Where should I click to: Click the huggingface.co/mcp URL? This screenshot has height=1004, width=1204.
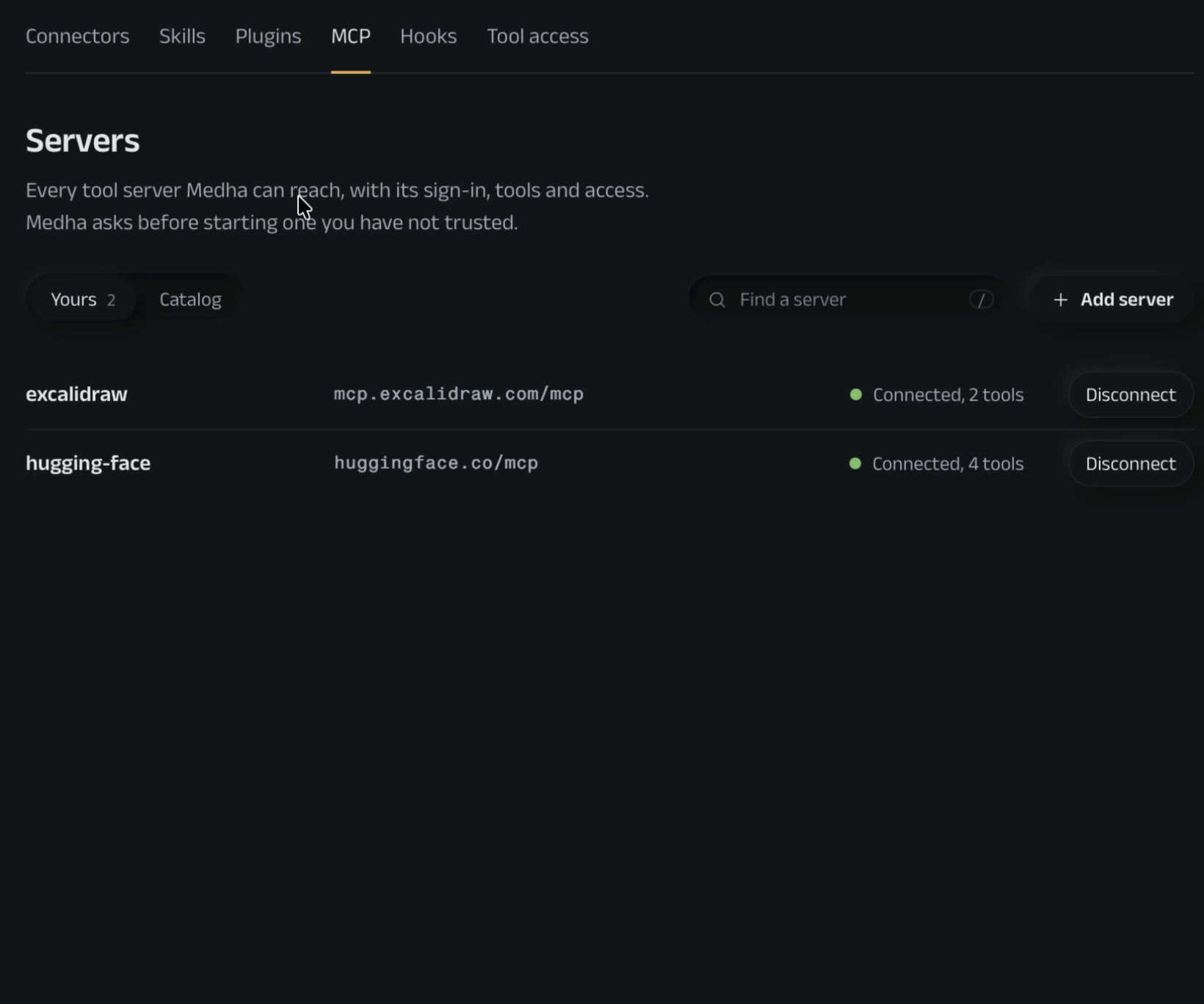point(436,463)
